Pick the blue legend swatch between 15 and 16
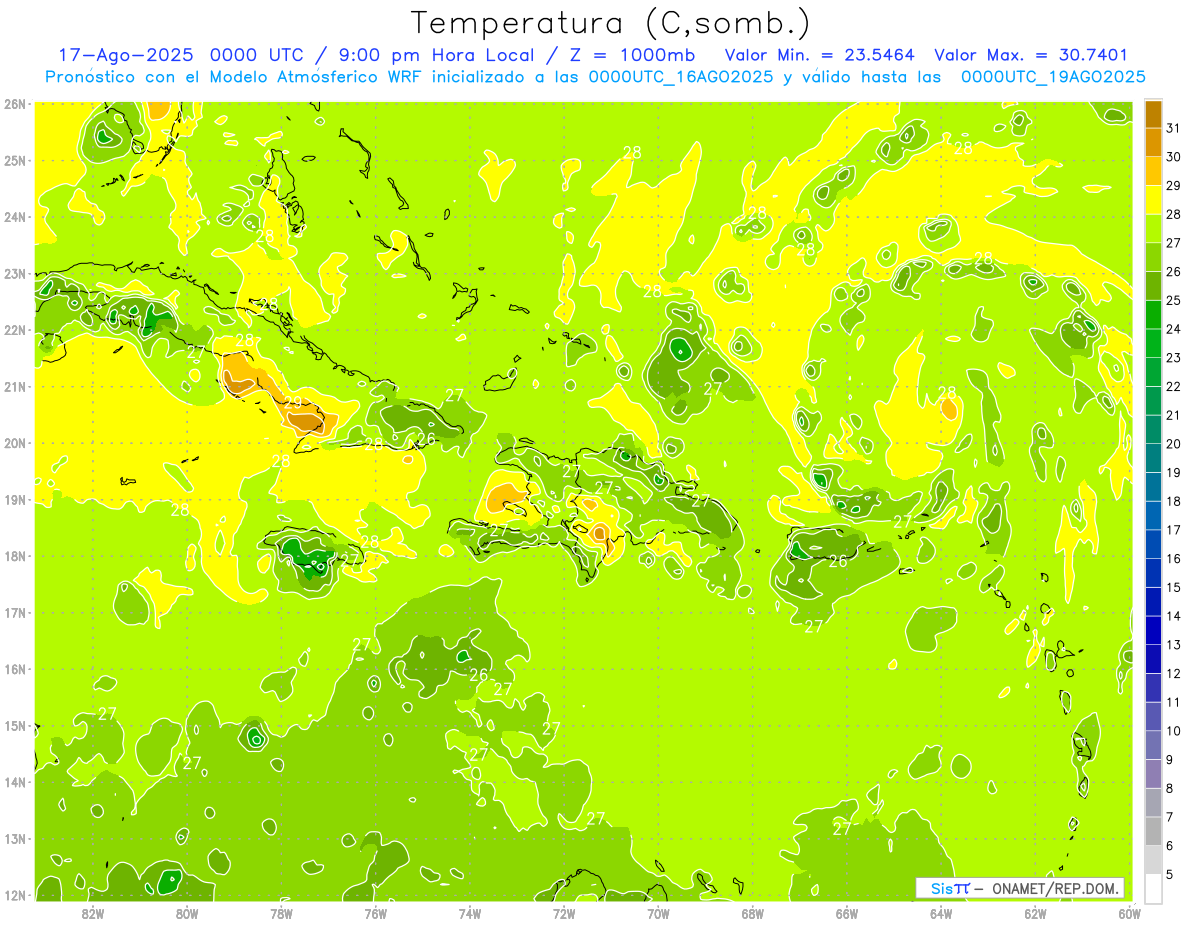1200x927 pixels. [x=1153, y=573]
